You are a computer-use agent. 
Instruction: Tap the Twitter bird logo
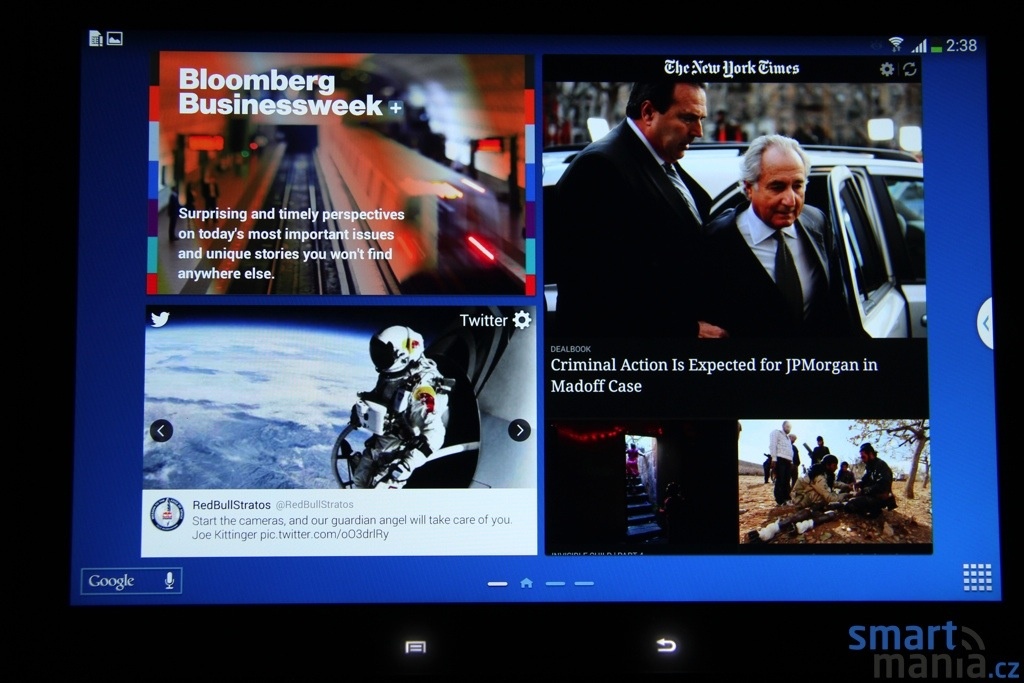(x=160, y=319)
